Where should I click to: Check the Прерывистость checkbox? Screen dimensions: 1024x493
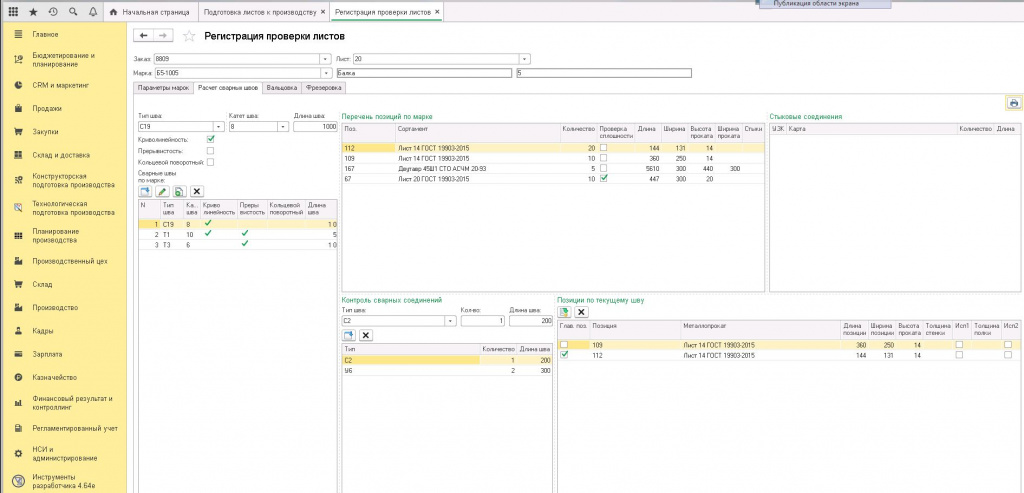pyautogui.click(x=210, y=151)
